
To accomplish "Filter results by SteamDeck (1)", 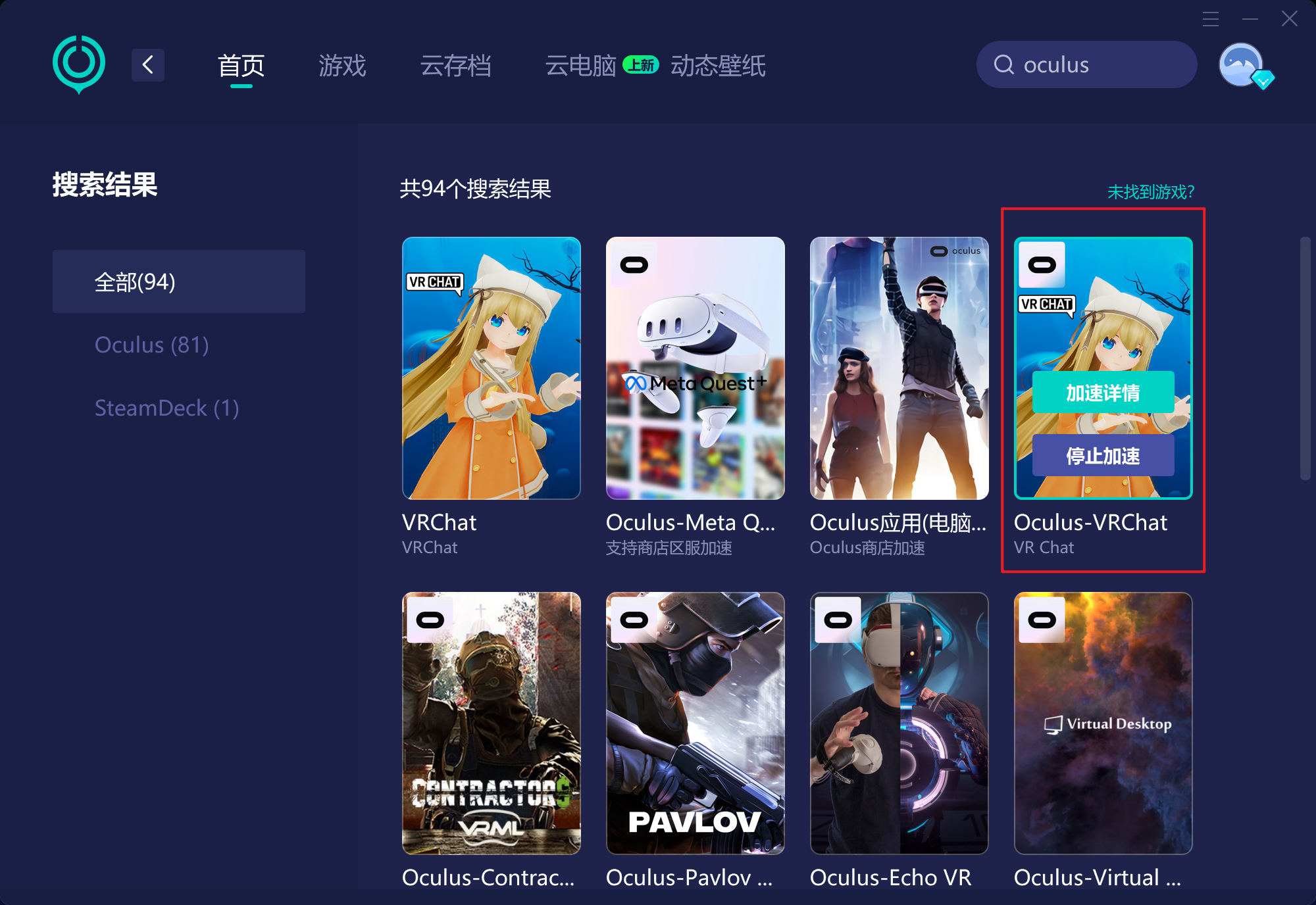I will click(166, 408).
